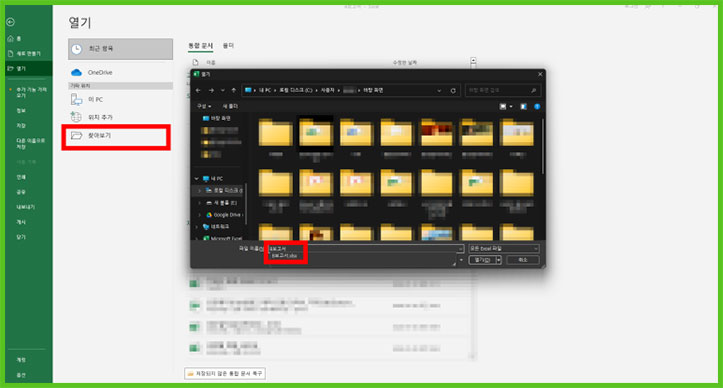Viewport: 723px width, 388px height.
Task: Click the circled back arrow in the Excel backstage
Action: (x=11, y=22)
